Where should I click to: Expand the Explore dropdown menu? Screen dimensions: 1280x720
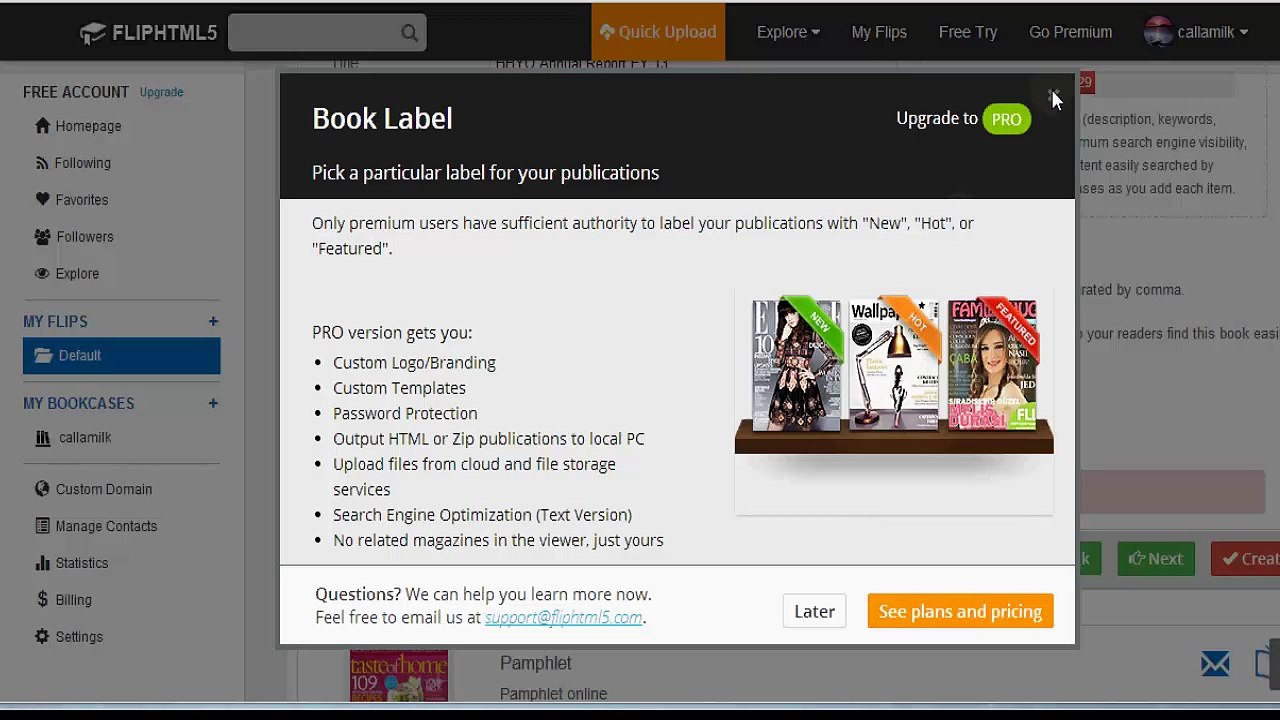tap(788, 32)
